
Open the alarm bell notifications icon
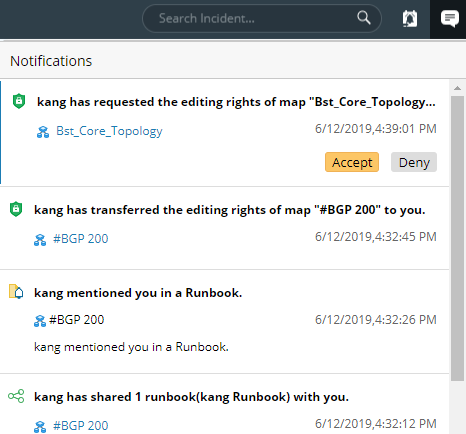[x=410, y=18]
